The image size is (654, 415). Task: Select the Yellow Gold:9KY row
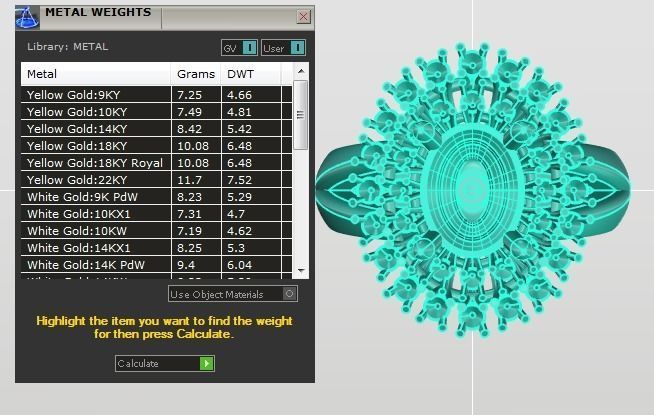click(x=156, y=95)
